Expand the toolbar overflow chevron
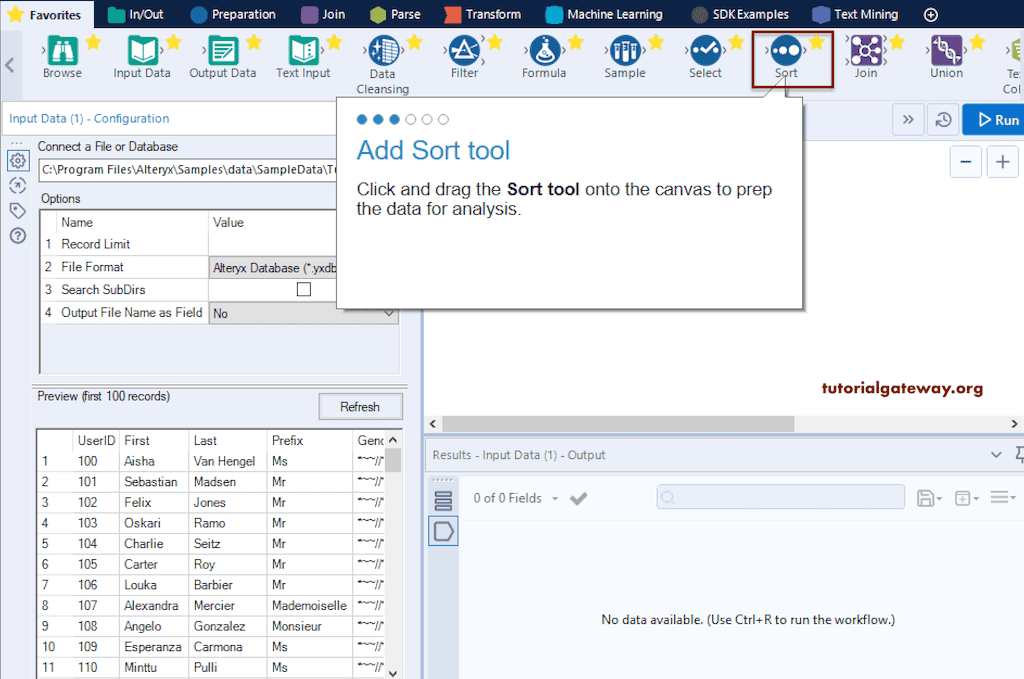1024x679 pixels. tap(908, 119)
